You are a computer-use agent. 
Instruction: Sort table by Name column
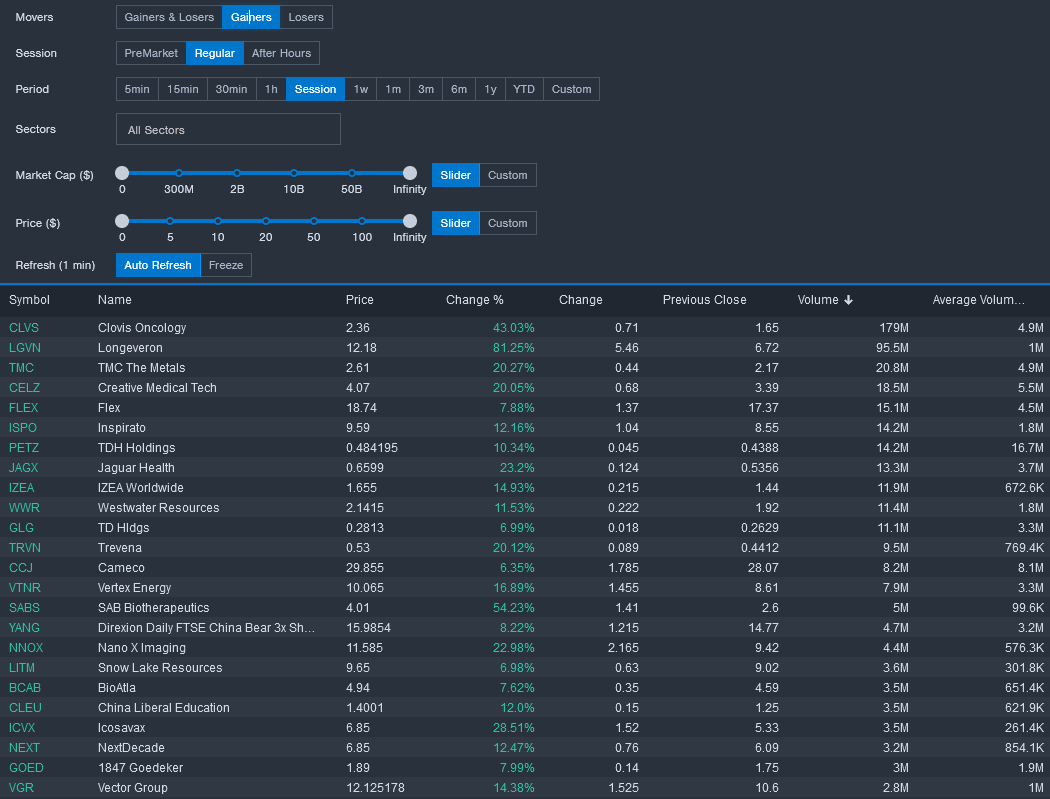pos(115,300)
